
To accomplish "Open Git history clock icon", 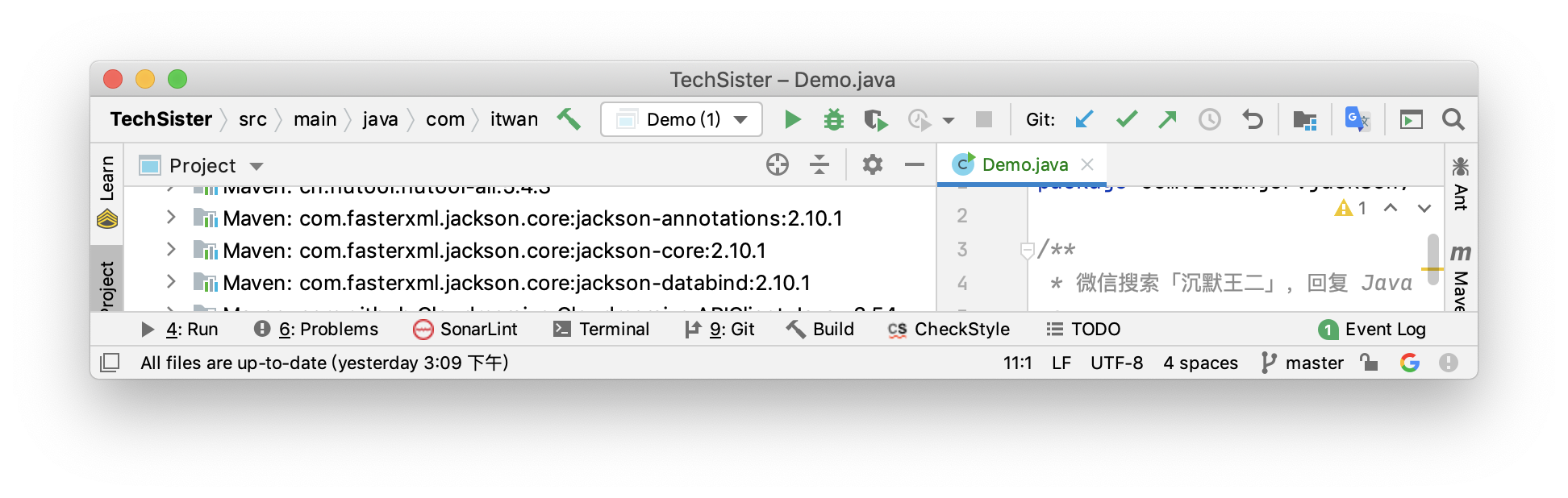I will (1209, 120).
